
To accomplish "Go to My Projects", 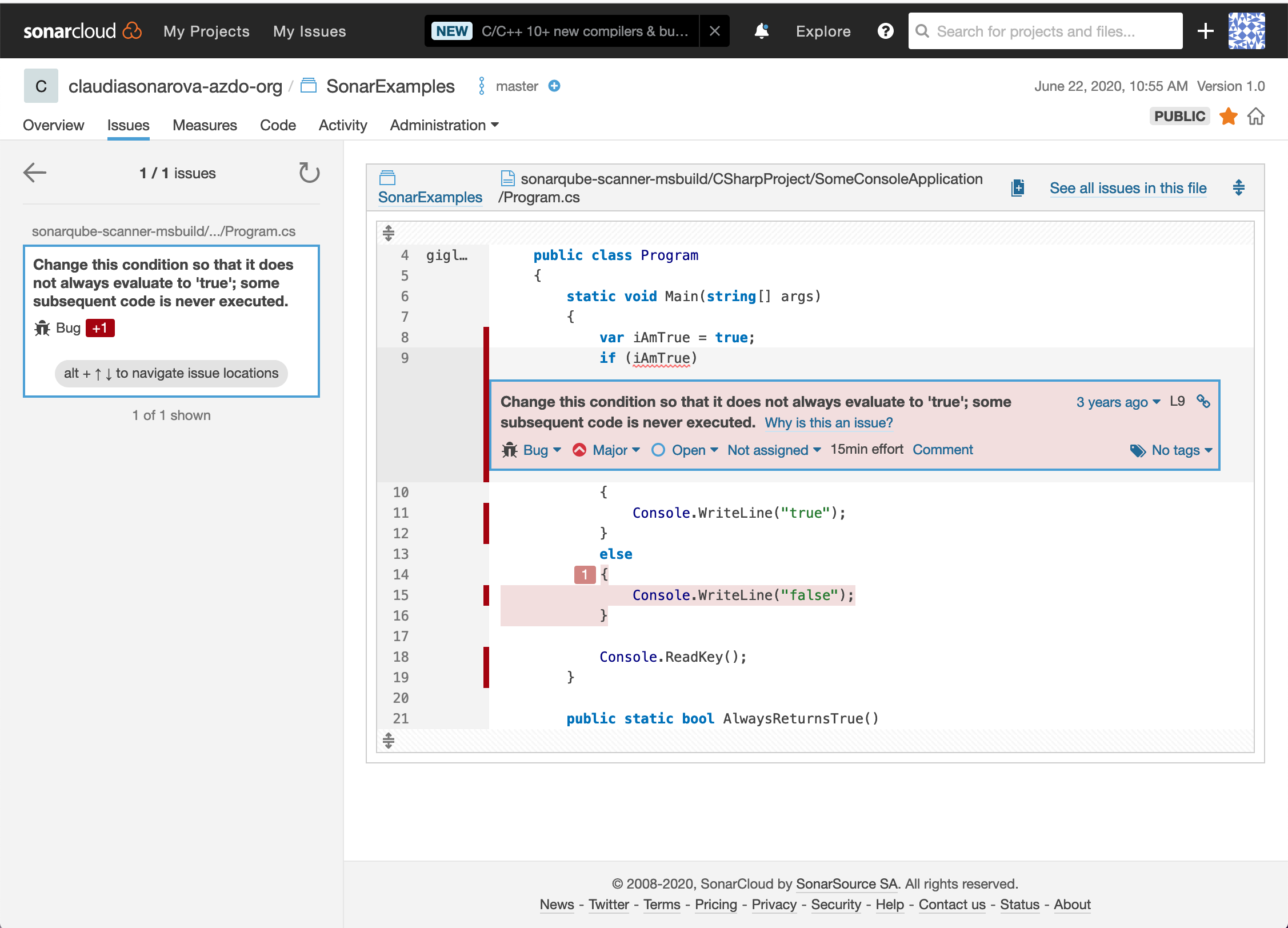I will 206,31.
